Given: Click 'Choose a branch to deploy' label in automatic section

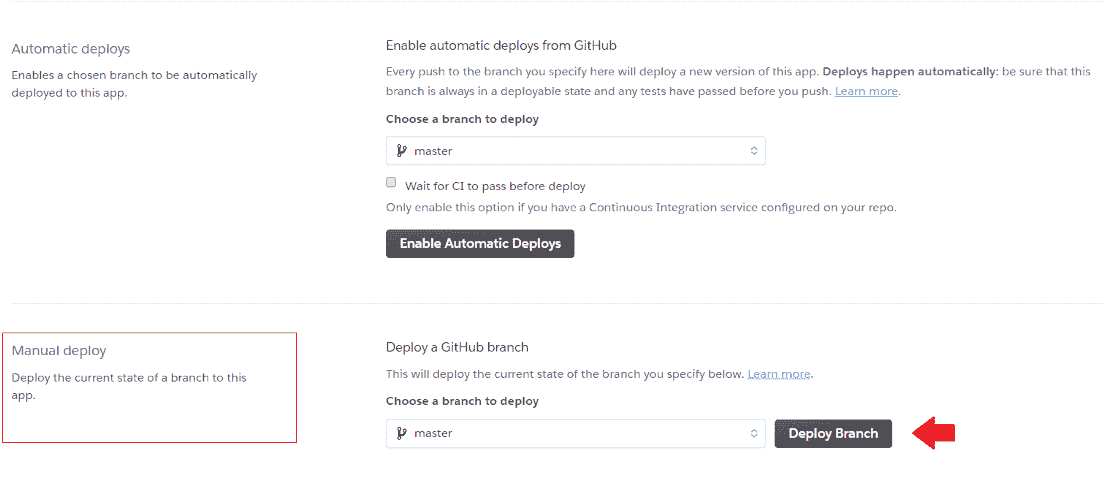Looking at the screenshot, I should [462, 119].
